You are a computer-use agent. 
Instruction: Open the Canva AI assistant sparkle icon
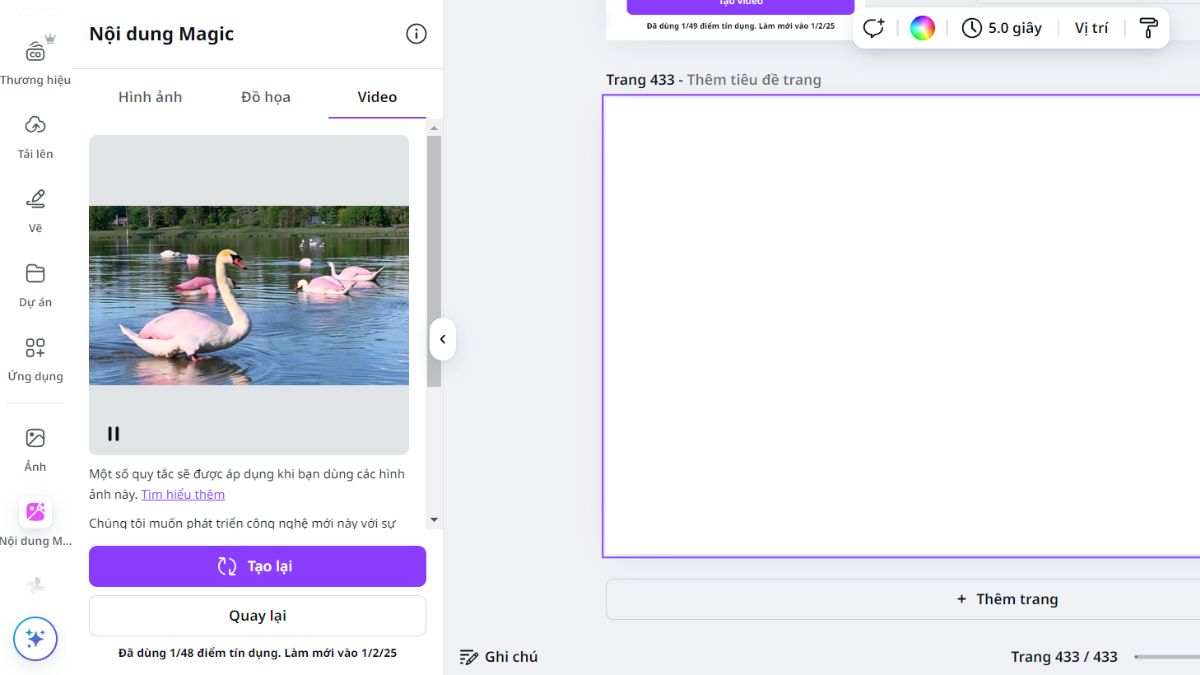[35, 638]
